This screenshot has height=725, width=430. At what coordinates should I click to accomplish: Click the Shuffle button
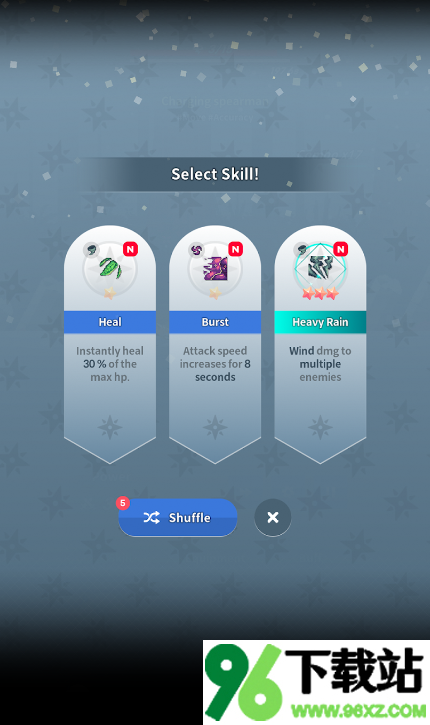pyautogui.click(x=178, y=517)
